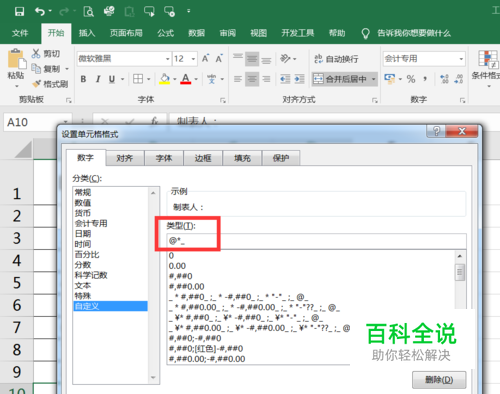Click the Align Left icon

238,79
